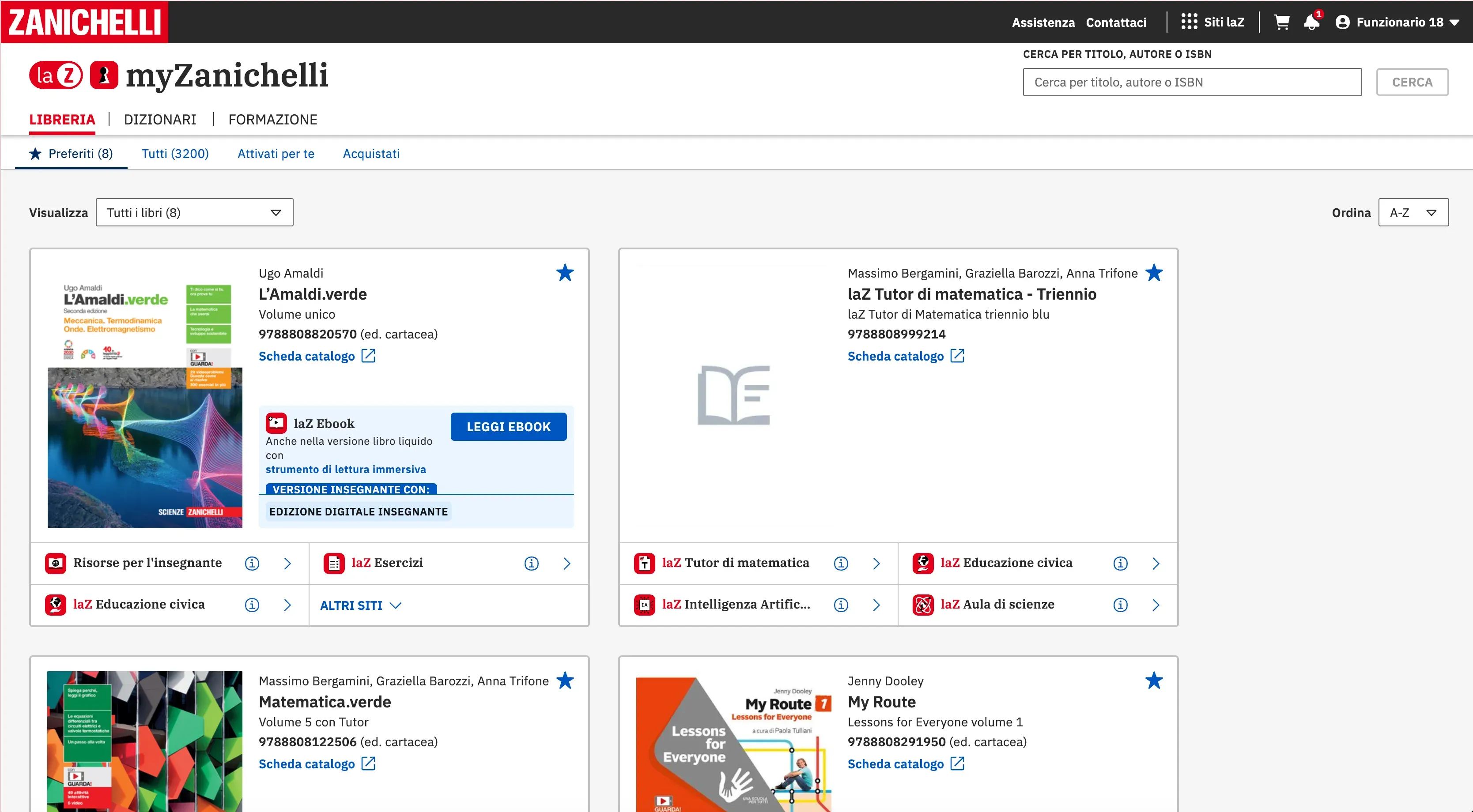Screen dimensions: 1473x812
Task: Open the shopping cart icon
Action: [x=1281, y=22]
